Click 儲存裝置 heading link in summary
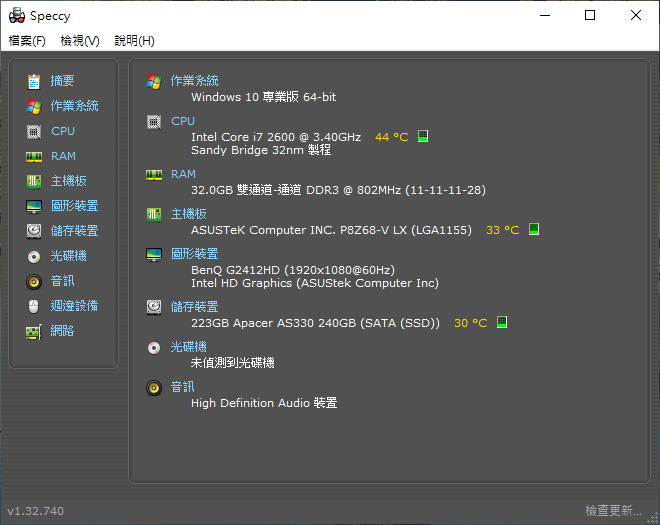 pyautogui.click(x=194, y=307)
